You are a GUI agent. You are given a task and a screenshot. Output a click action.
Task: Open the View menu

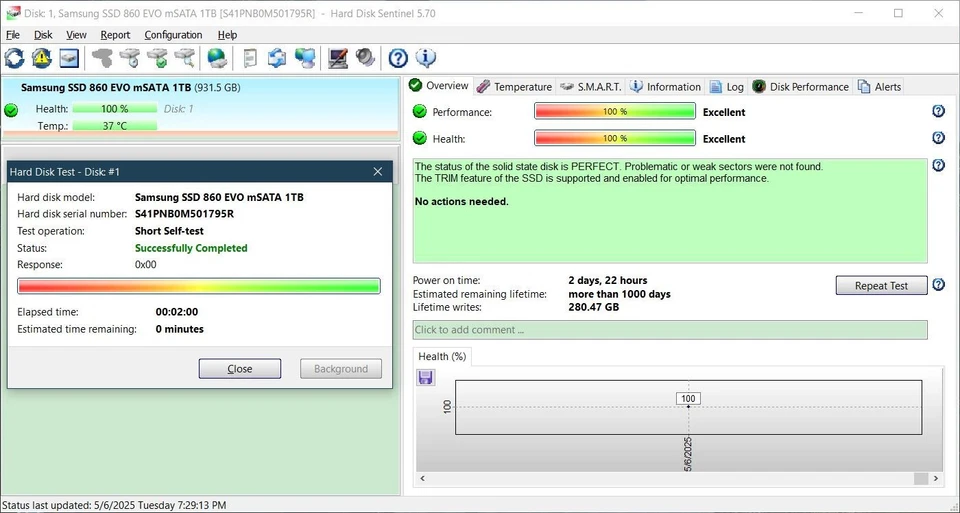[76, 35]
